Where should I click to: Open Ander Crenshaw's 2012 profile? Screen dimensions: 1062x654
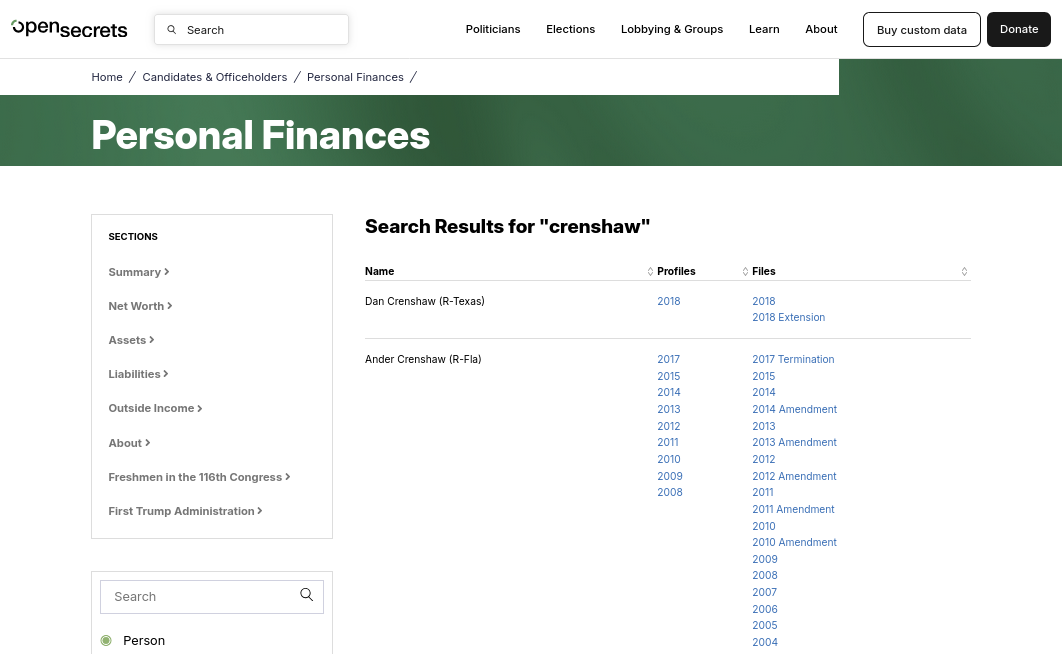(668, 427)
